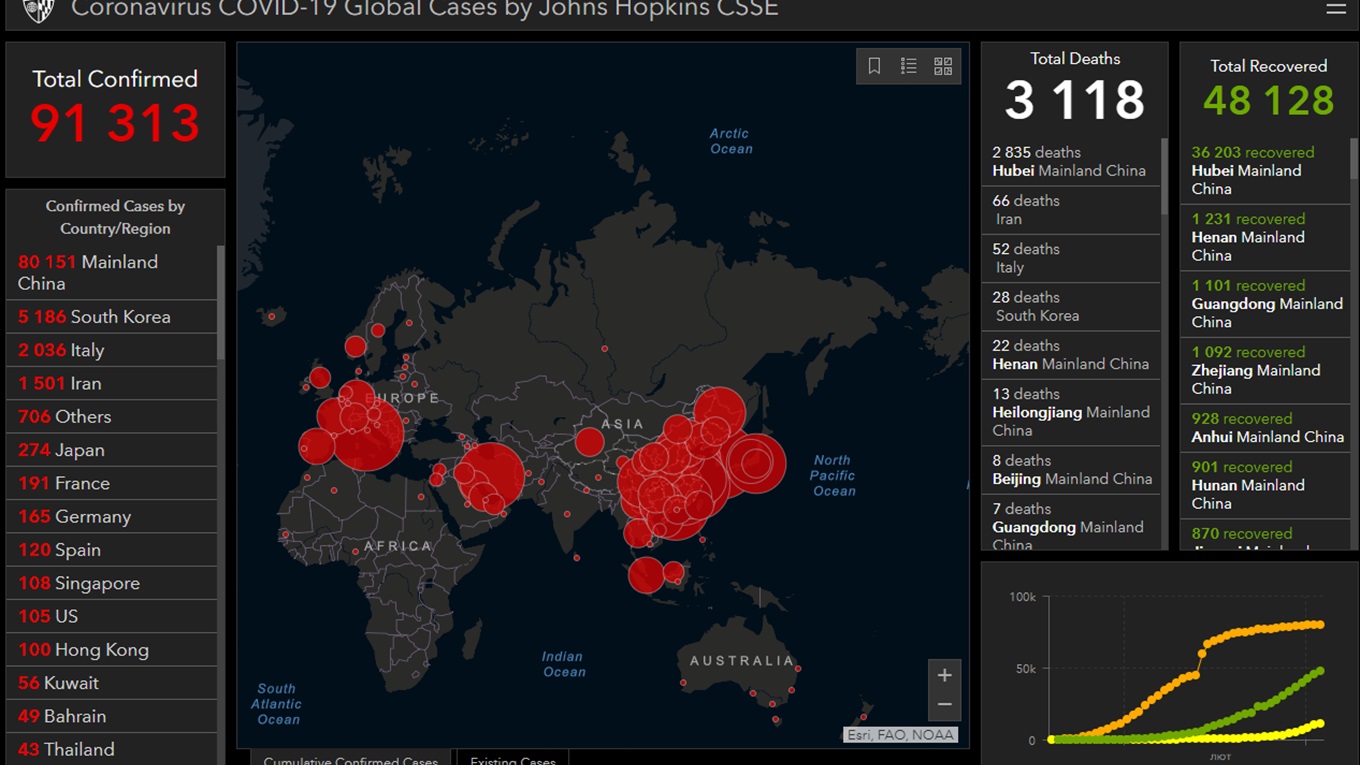The image size is (1360, 765).
Task: Click the Confirmed Cases by Country/Region heading
Action: [115, 217]
